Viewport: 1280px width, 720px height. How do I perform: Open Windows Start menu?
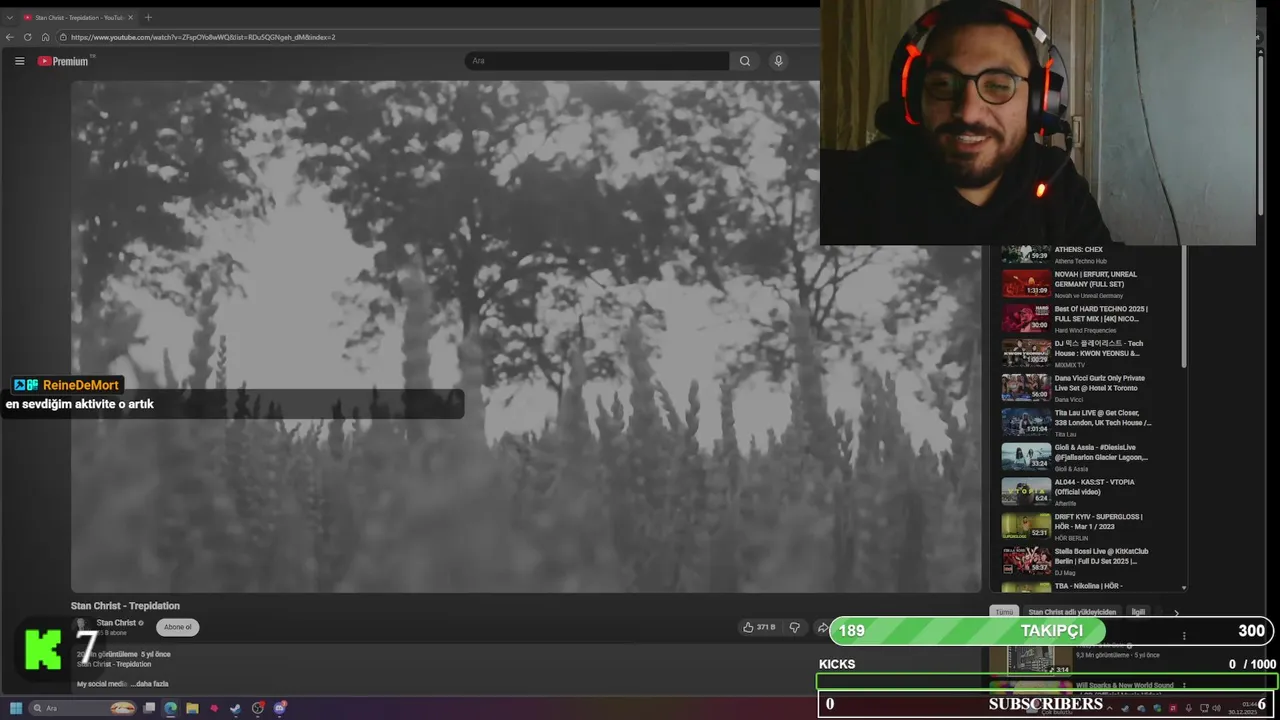[x=15, y=708]
